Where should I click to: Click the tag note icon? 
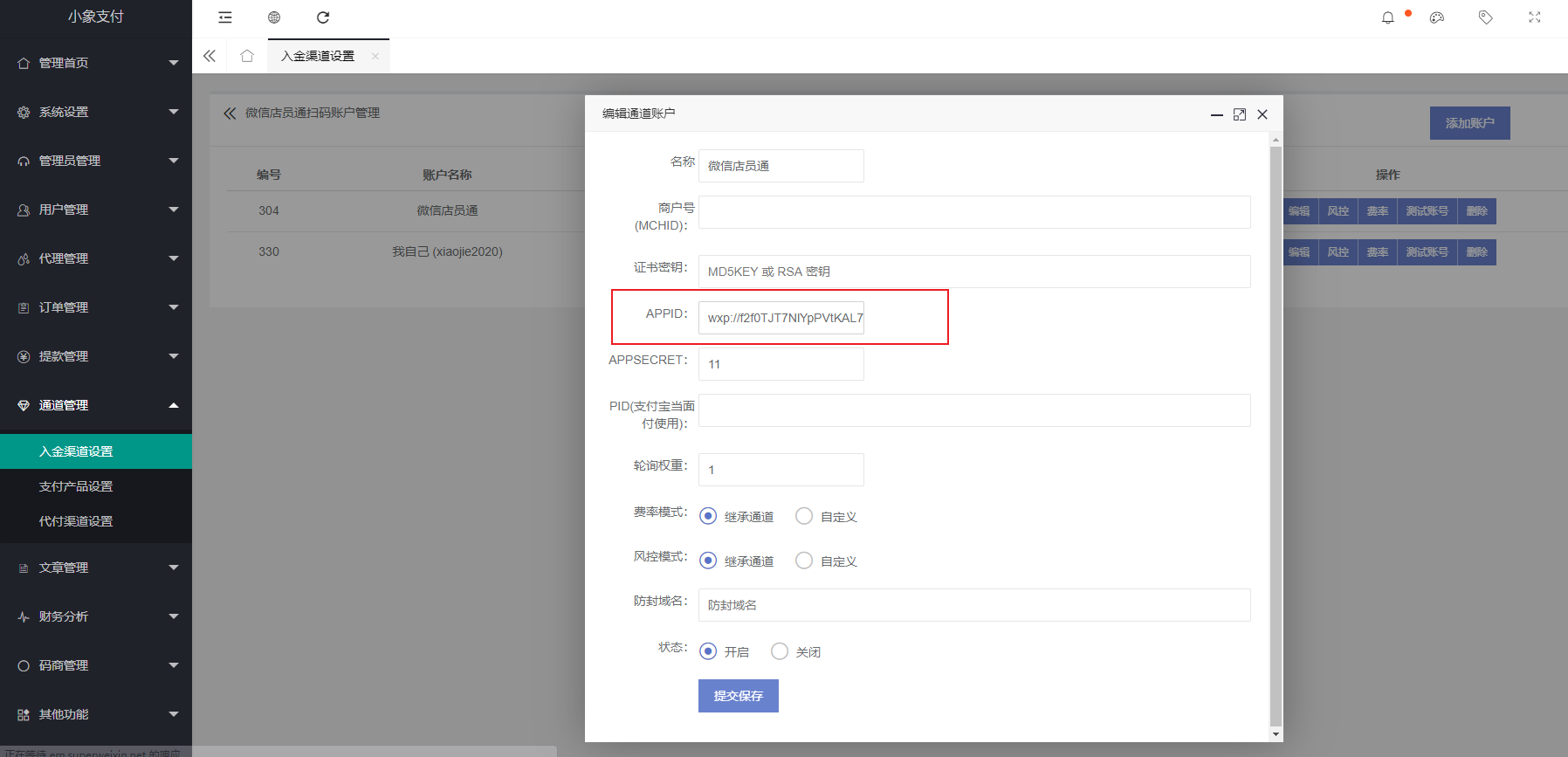[1486, 17]
